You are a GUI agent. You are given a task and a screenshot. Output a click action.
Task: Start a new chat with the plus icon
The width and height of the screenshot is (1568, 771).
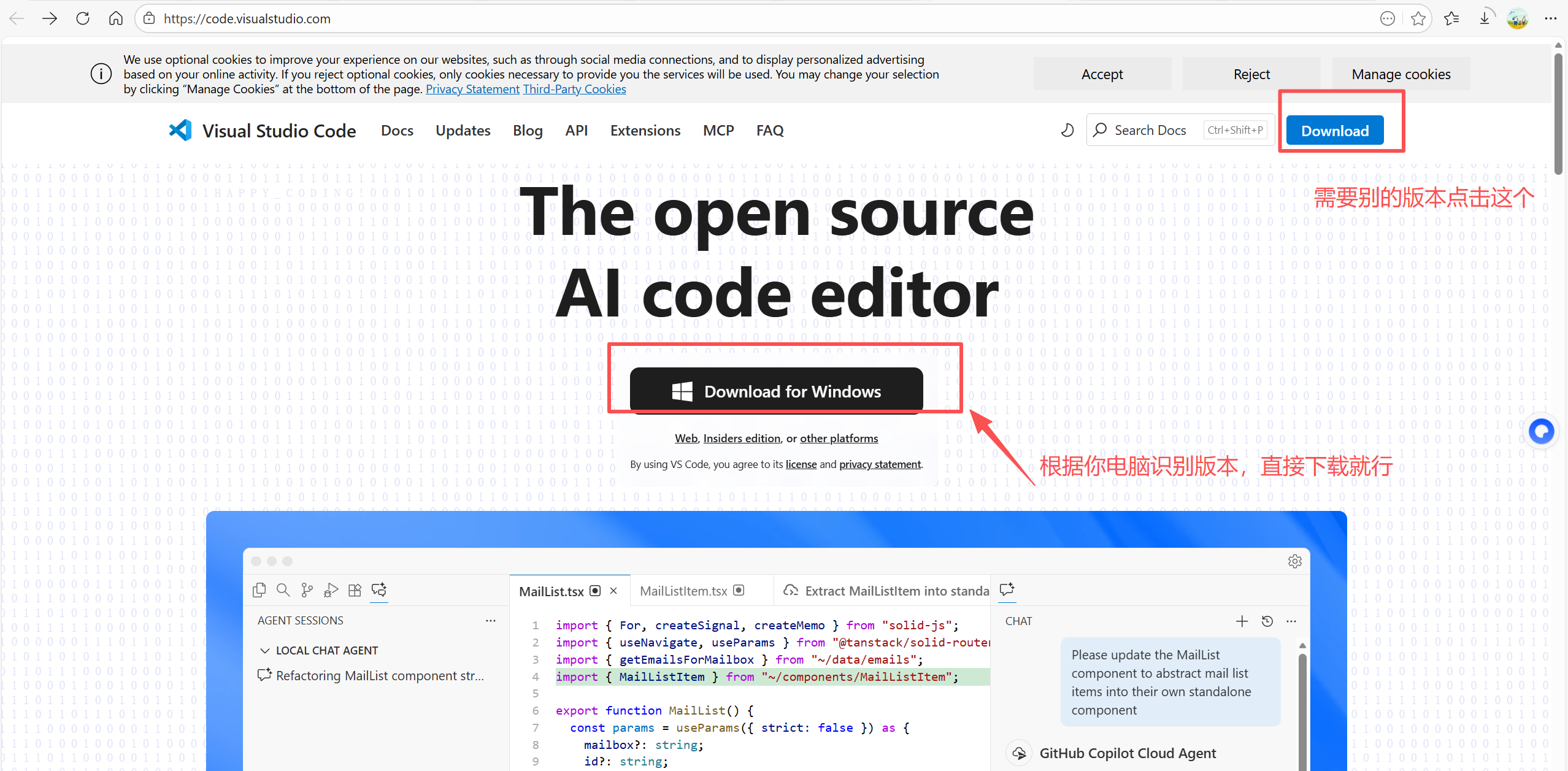click(1242, 621)
